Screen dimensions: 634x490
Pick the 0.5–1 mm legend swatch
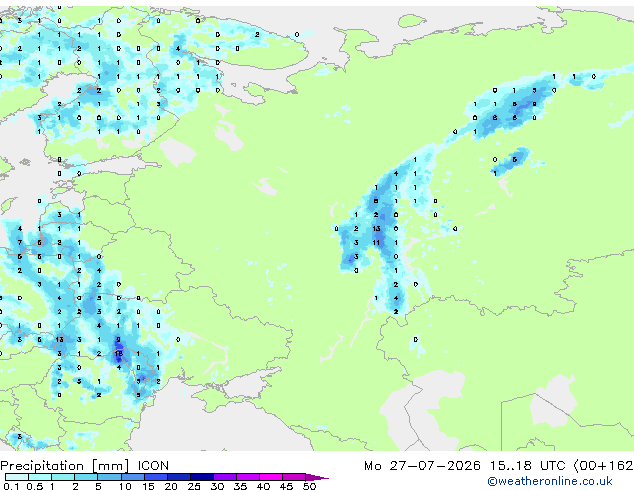tap(40, 477)
